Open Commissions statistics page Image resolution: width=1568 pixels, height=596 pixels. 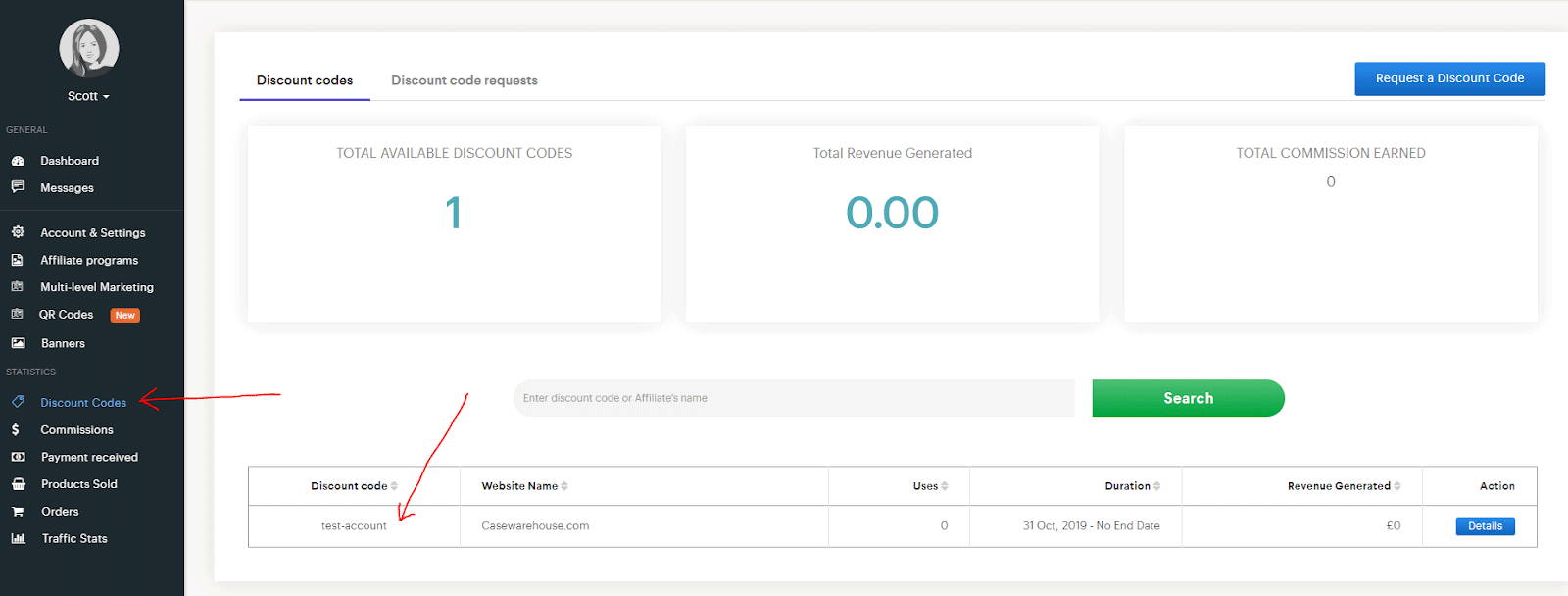click(76, 429)
